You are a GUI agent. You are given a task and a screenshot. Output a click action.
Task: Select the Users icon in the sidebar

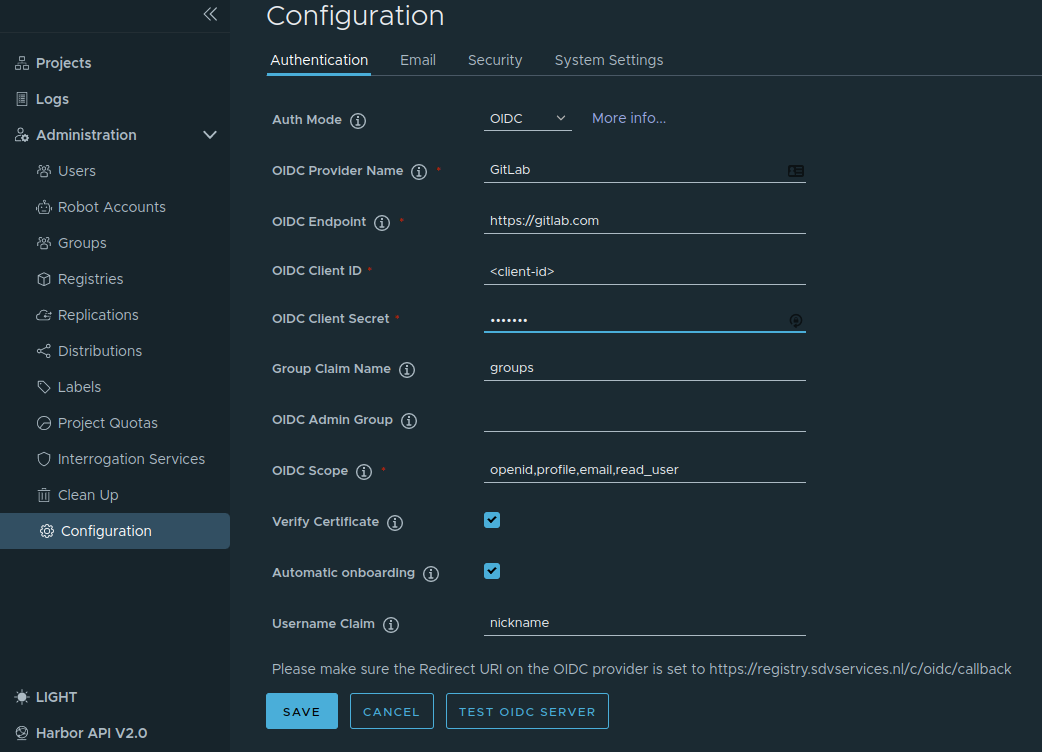[43, 170]
